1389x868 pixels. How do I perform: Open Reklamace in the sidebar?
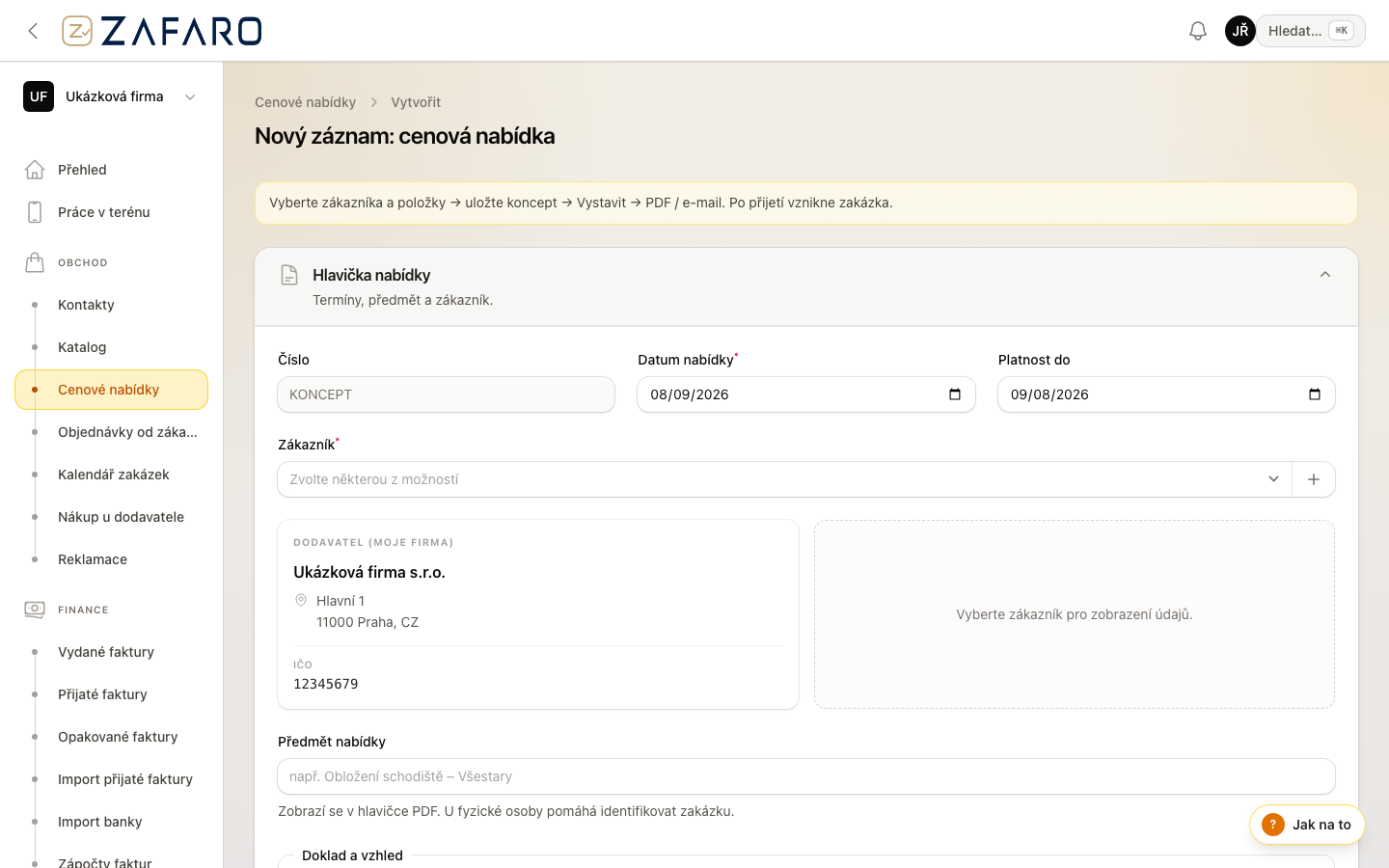point(112,559)
